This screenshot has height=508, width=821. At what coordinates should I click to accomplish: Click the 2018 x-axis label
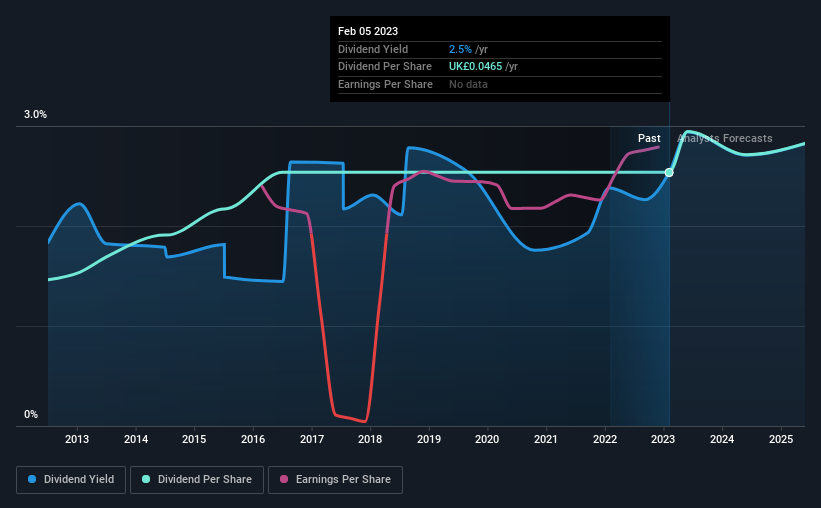click(x=370, y=439)
